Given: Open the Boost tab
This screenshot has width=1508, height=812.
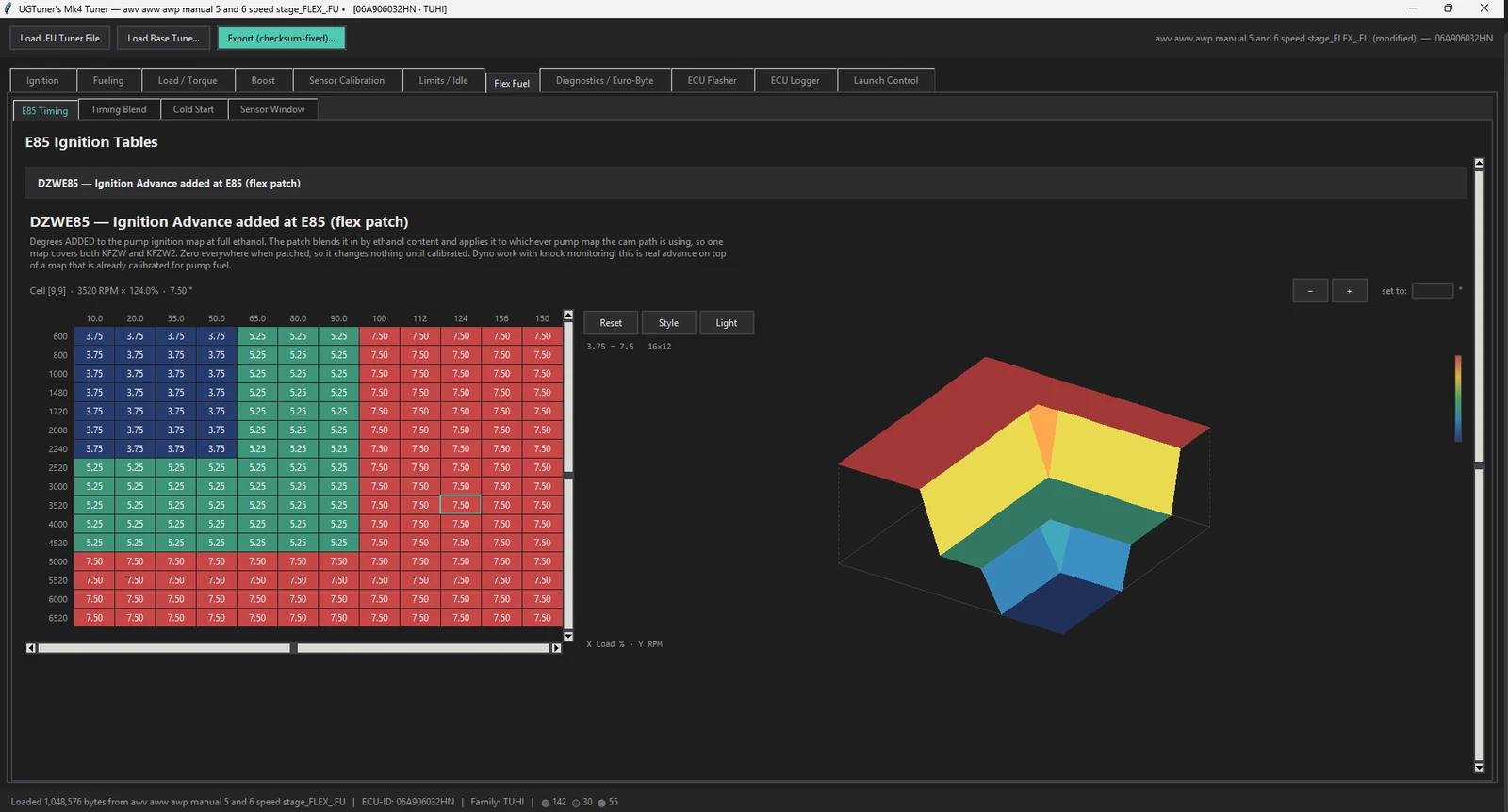Looking at the screenshot, I should coord(263,80).
